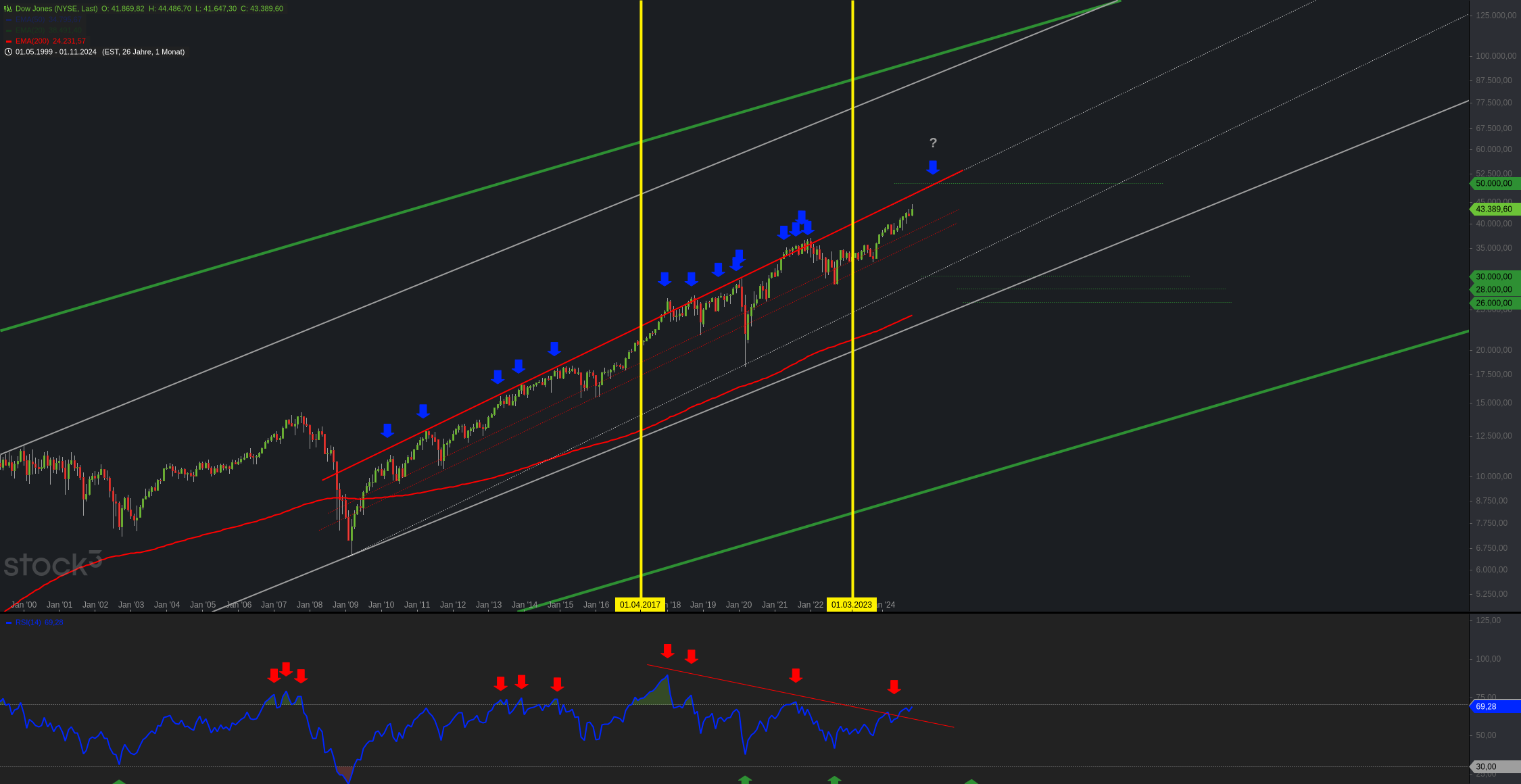This screenshot has width=1521, height=784.
Task: Open the Dow Jones (NYSE, Last) instrument label
Action: point(56,9)
